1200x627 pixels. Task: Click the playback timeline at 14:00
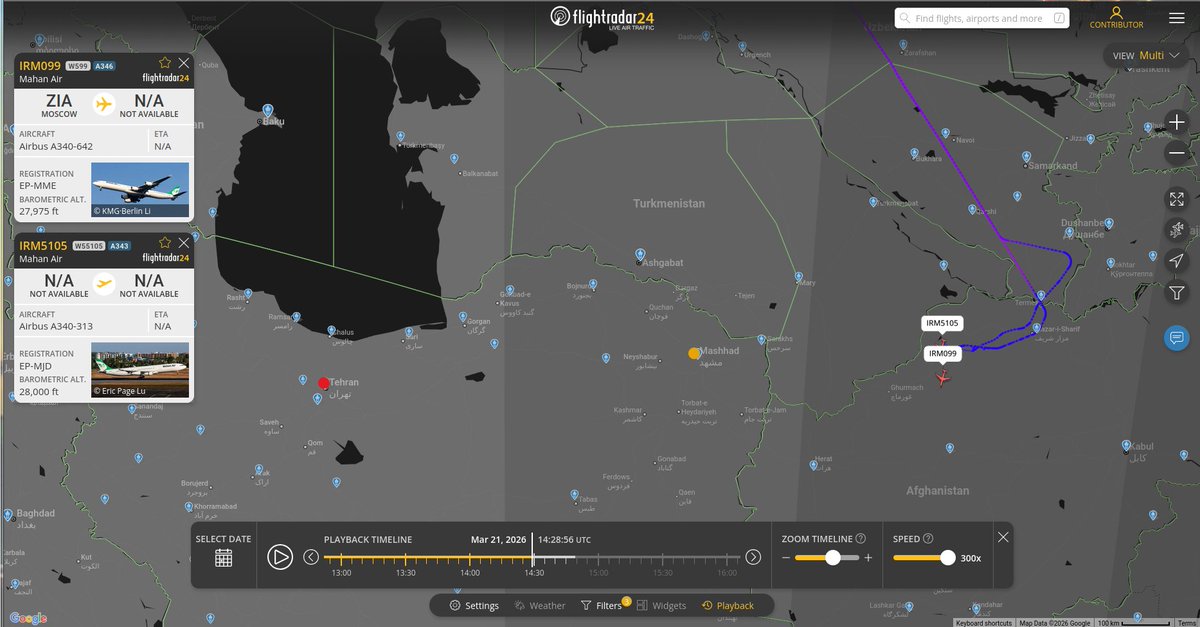(469, 557)
